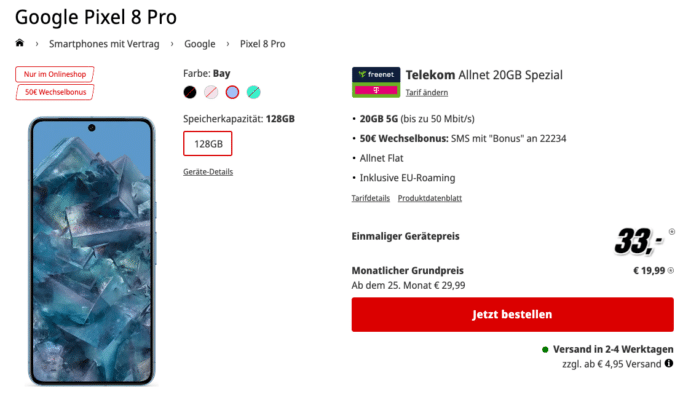Click the Jetzt bestellen button

[513, 314]
